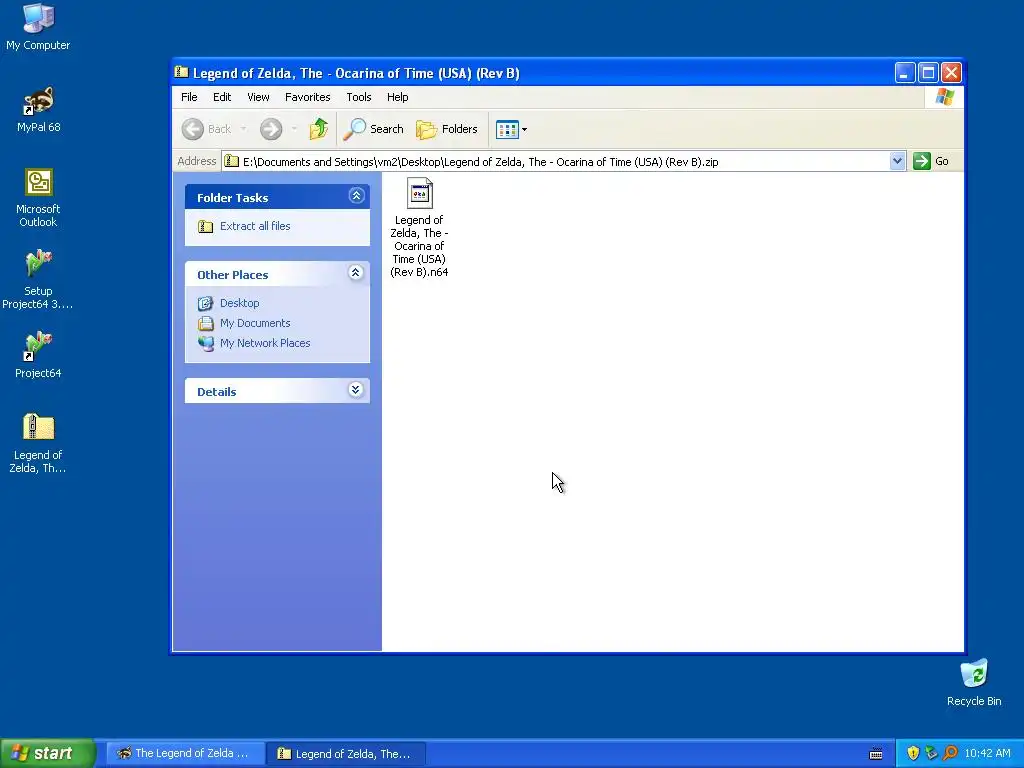The width and height of the screenshot is (1024, 768).
Task: Expand the Details panel
Action: pyautogui.click(x=355, y=391)
